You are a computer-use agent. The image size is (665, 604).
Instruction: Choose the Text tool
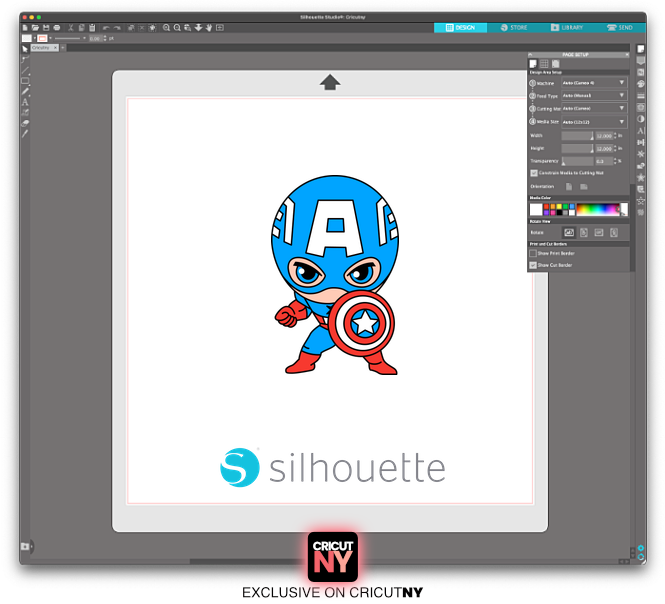pyautogui.click(x=25, y=102)
